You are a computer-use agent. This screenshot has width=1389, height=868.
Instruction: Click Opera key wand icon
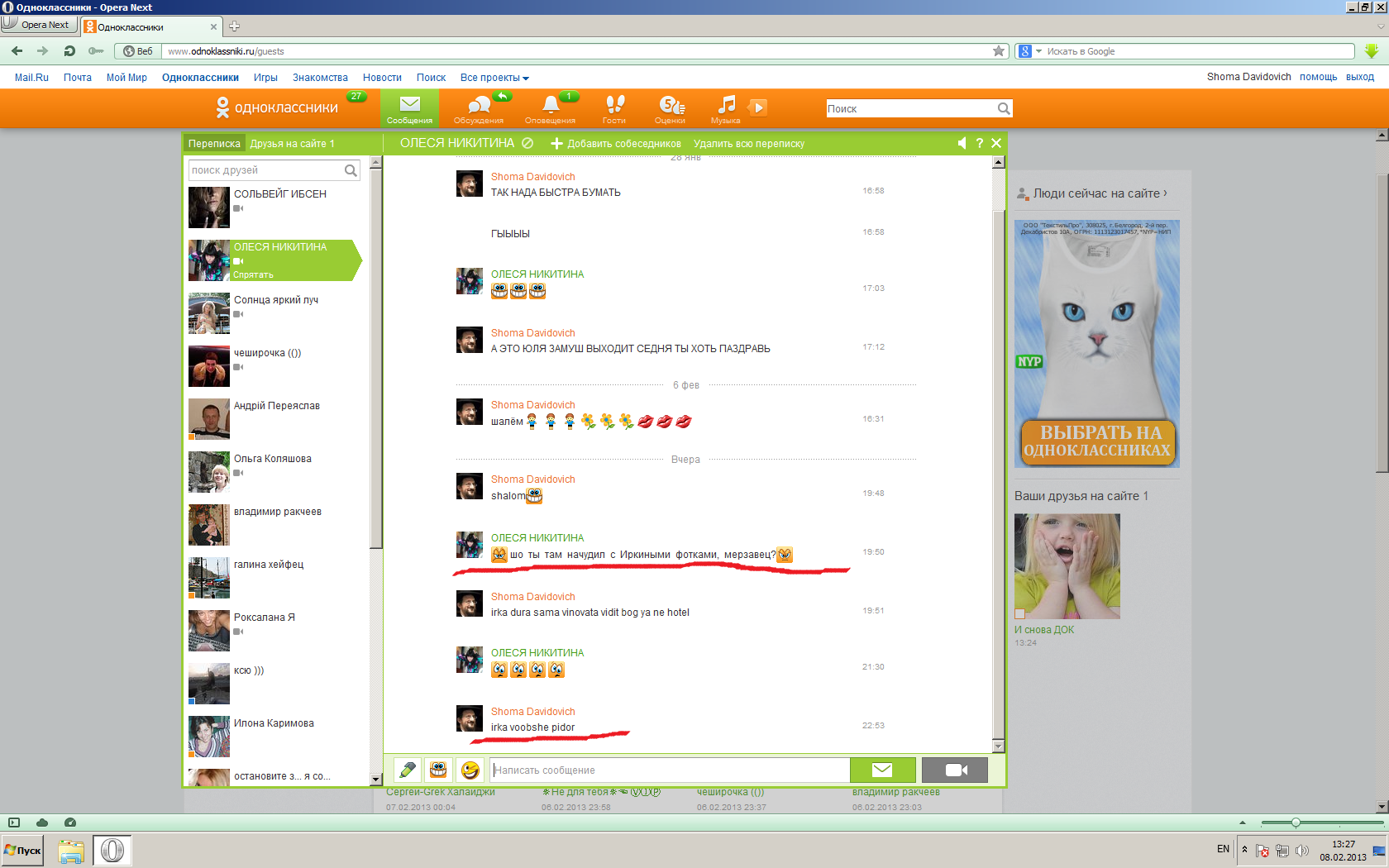(x=96, y=51)
